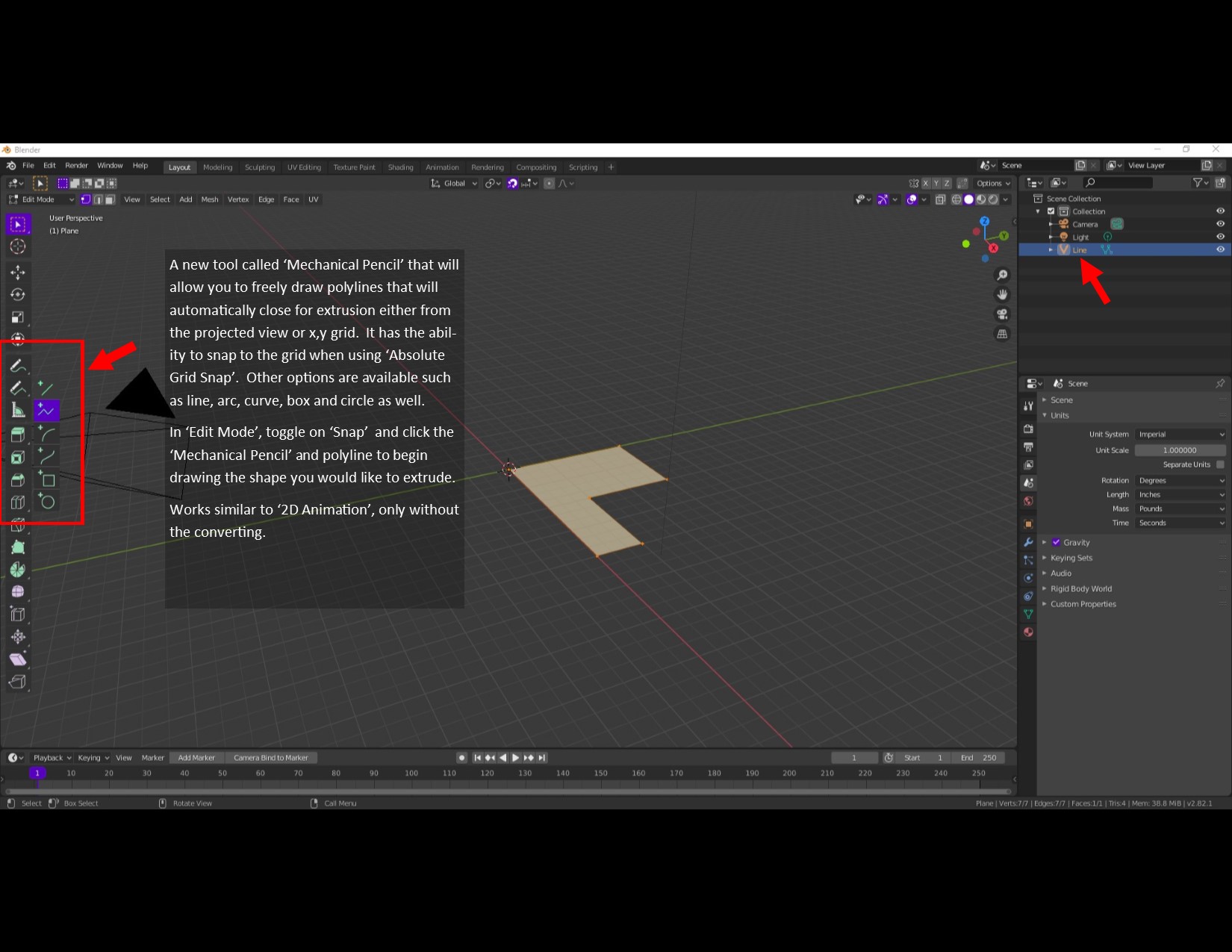The image size is (1232, 952).
Task: Click Camera Bind to Marker button
Action: [x=270, y=758]
